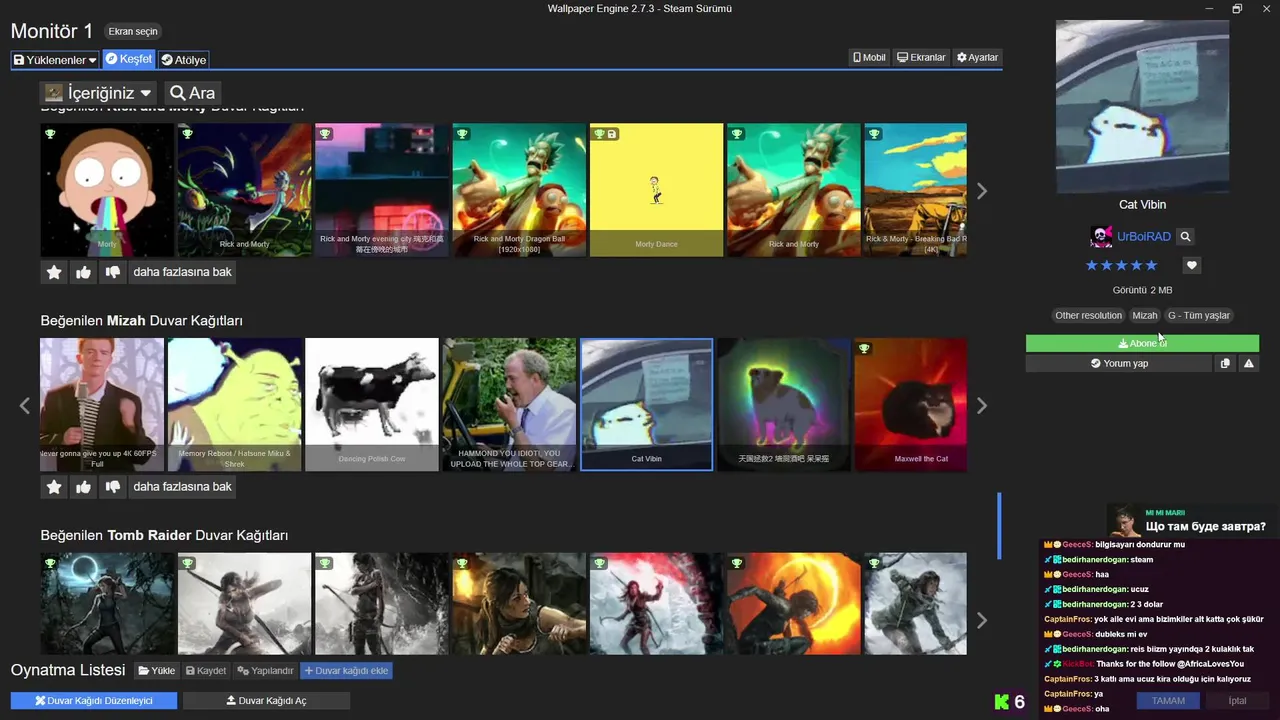Image resolution: width=1280 pixels, height=720 pixels.
Task: Open author UrBoiRAD profile link
Action: point(1143,237)
